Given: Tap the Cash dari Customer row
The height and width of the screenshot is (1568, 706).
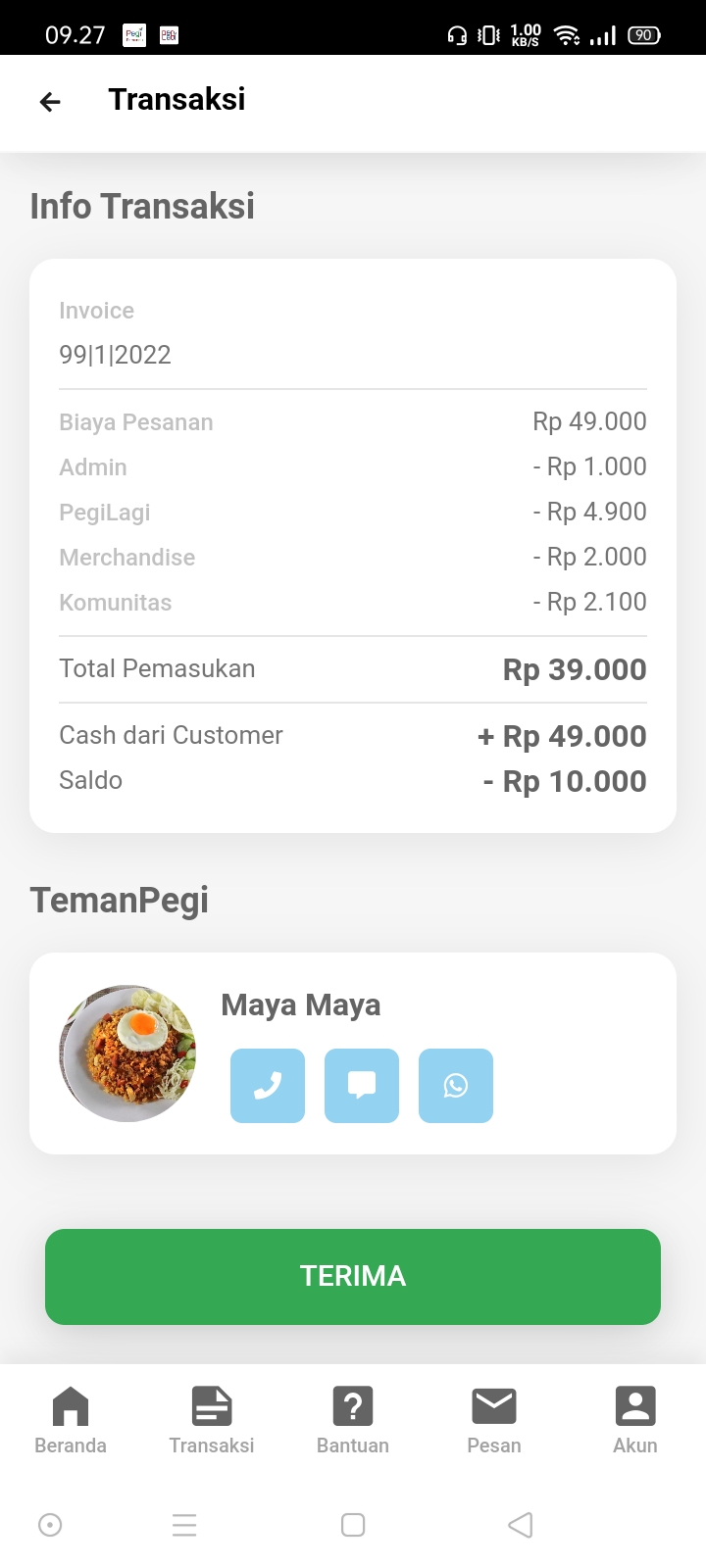Looking at the screenshot, I should (353, 736).
